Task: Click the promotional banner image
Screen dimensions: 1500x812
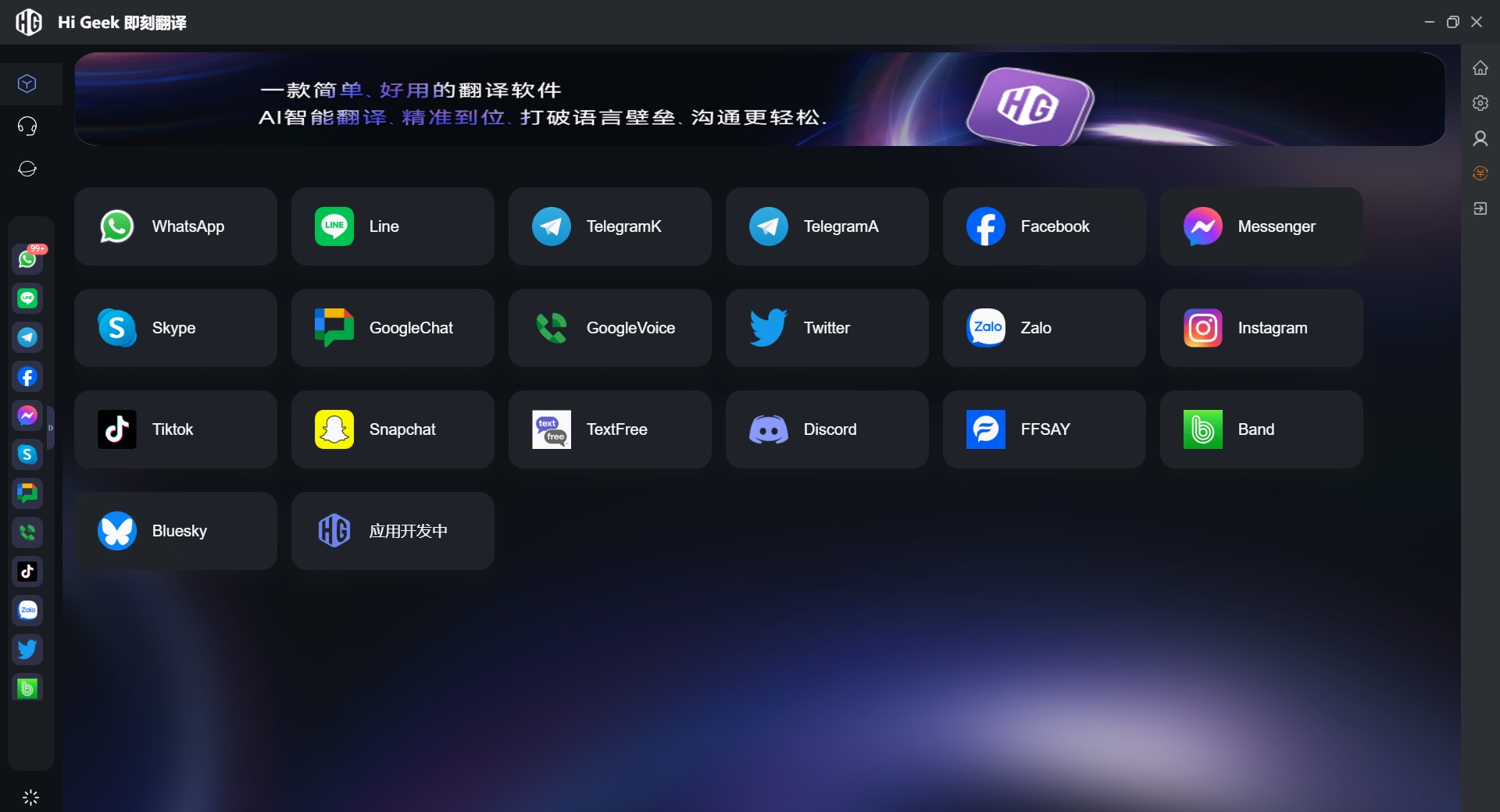Action: click(x=759, y=99)
